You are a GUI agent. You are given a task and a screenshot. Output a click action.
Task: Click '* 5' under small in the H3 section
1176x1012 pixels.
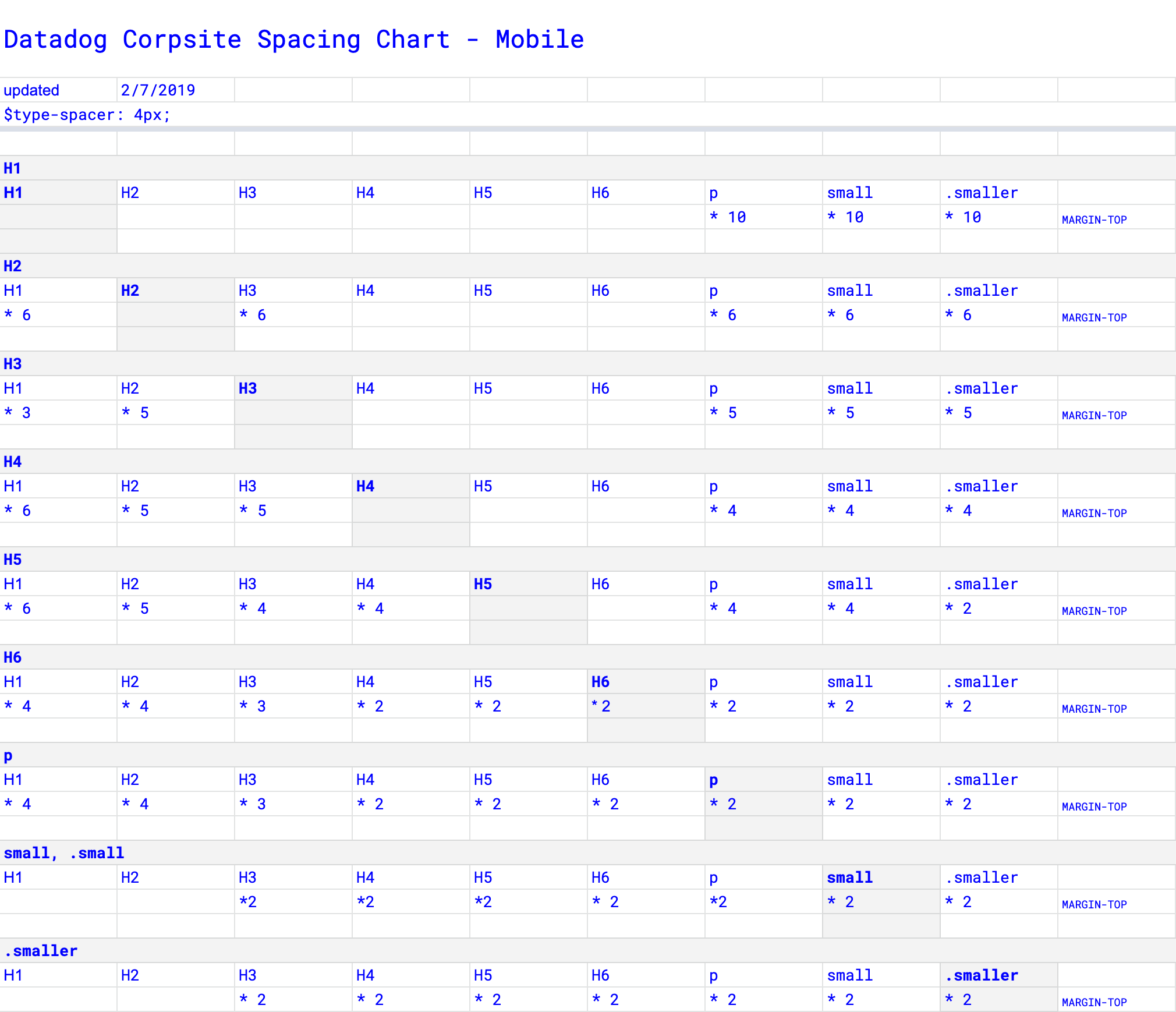coord(841,413)
